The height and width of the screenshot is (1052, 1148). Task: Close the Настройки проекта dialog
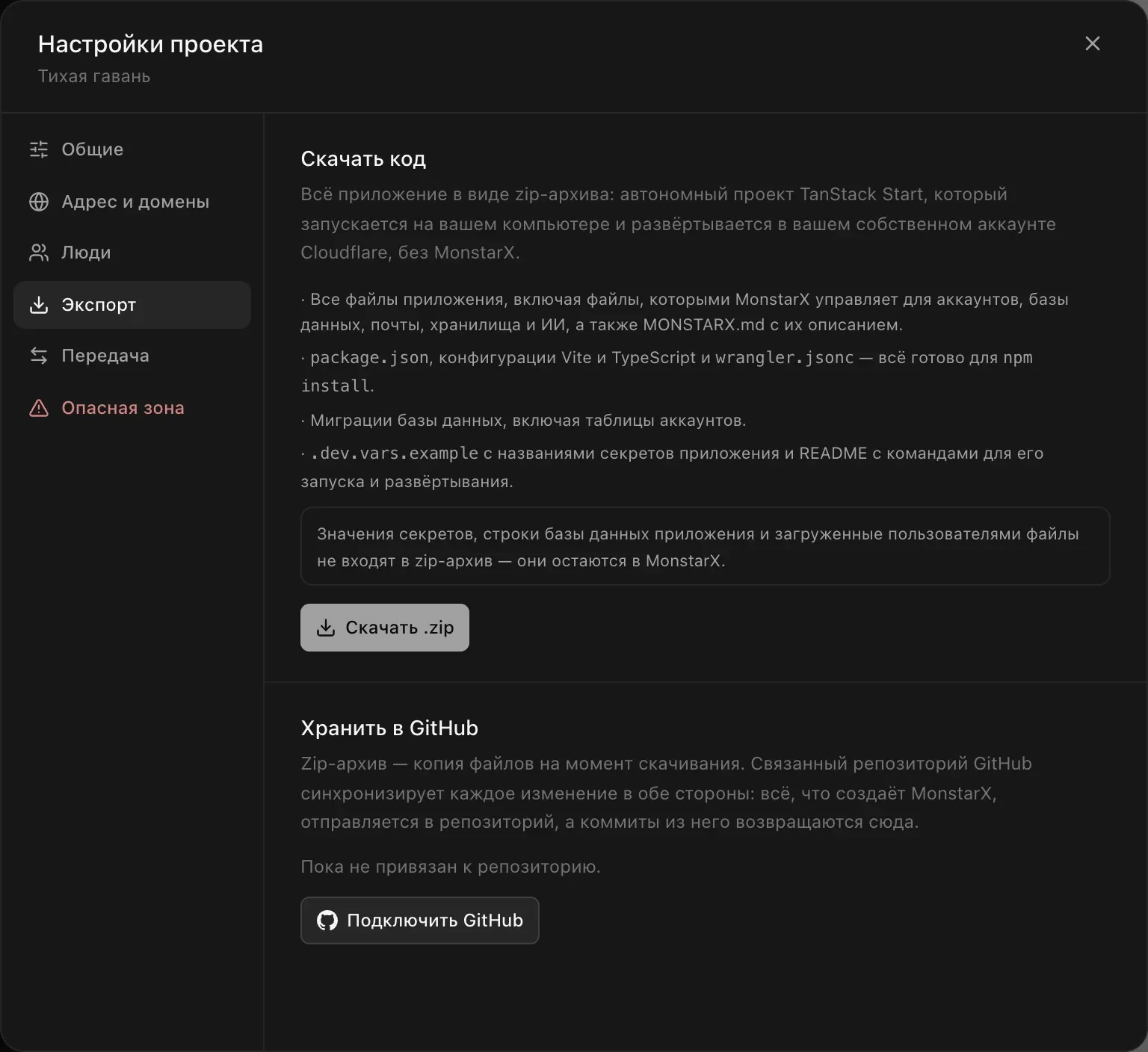(x=1093, y=43)
